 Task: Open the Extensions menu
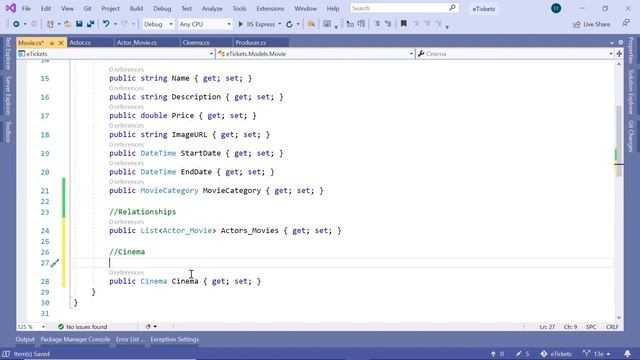coord(270,8)
